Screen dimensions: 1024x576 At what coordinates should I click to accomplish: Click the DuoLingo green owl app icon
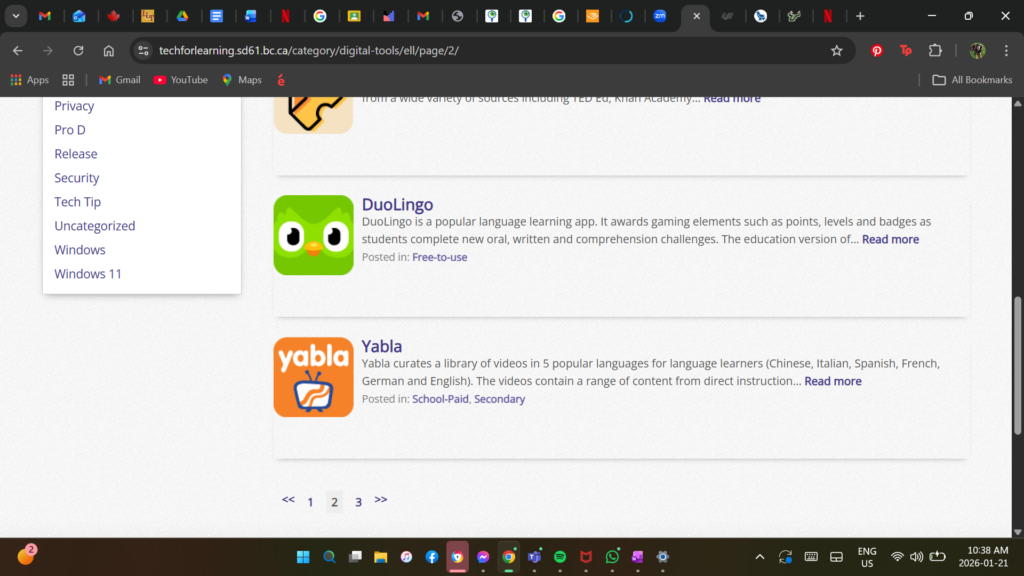coord(313,235)
